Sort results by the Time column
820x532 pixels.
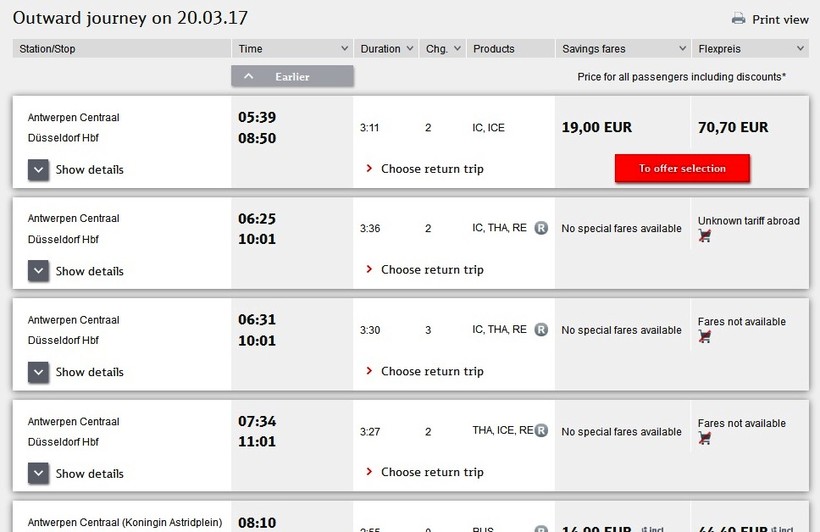coord(291,48)
